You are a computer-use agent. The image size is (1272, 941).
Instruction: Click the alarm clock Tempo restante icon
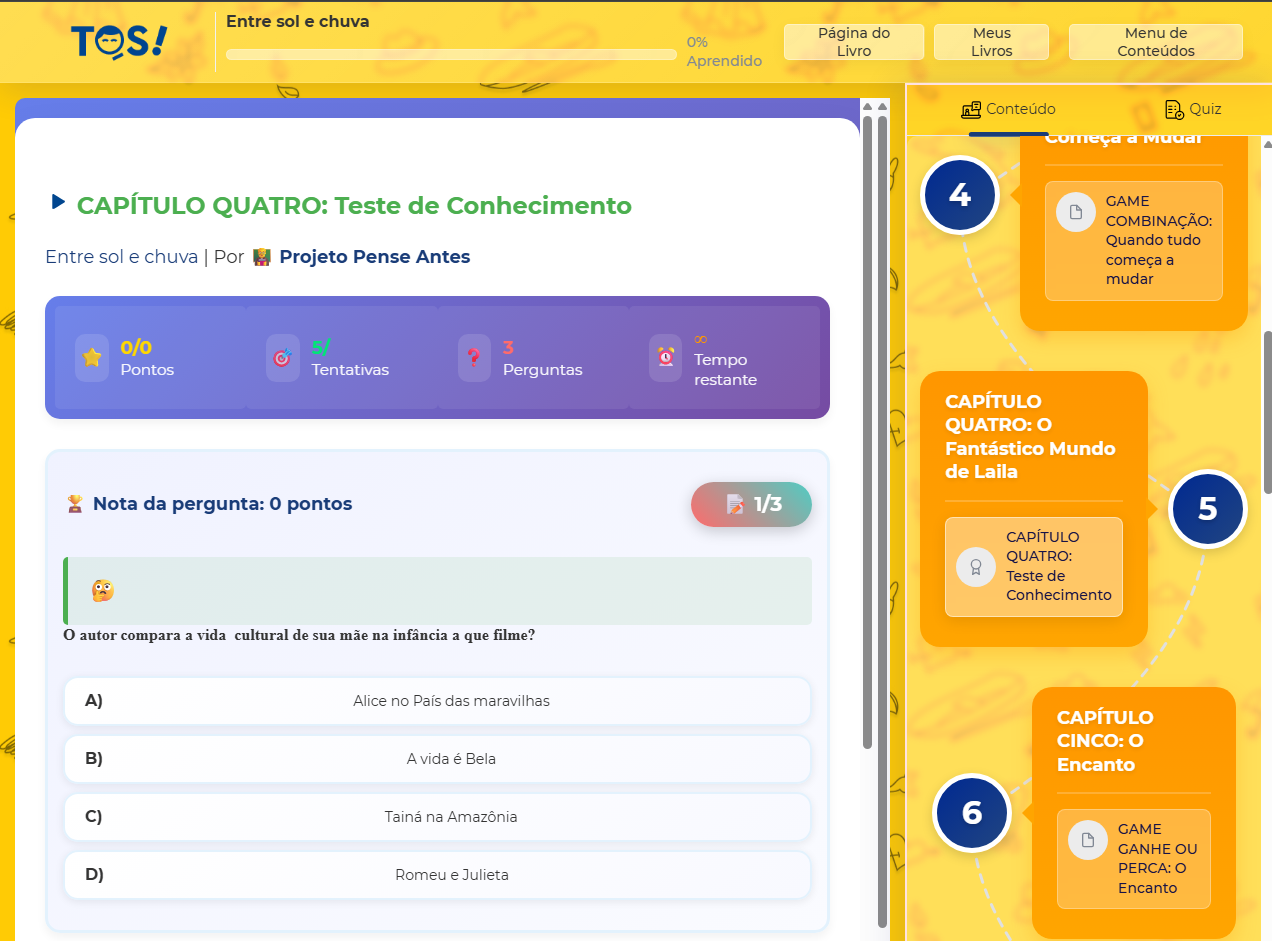665,358
